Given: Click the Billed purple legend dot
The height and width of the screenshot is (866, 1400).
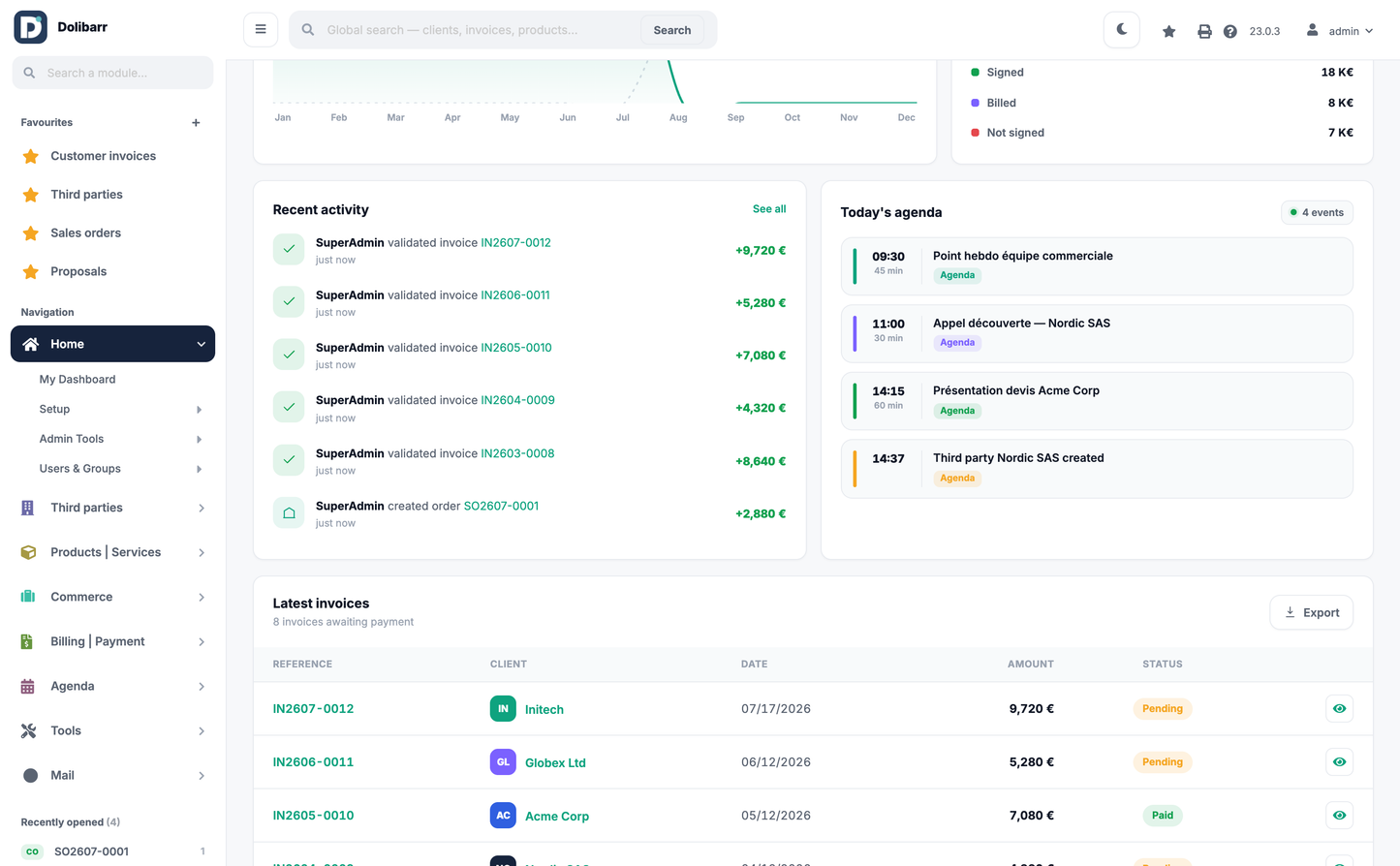Looking at the screenshot, I should tap(975, 103).
